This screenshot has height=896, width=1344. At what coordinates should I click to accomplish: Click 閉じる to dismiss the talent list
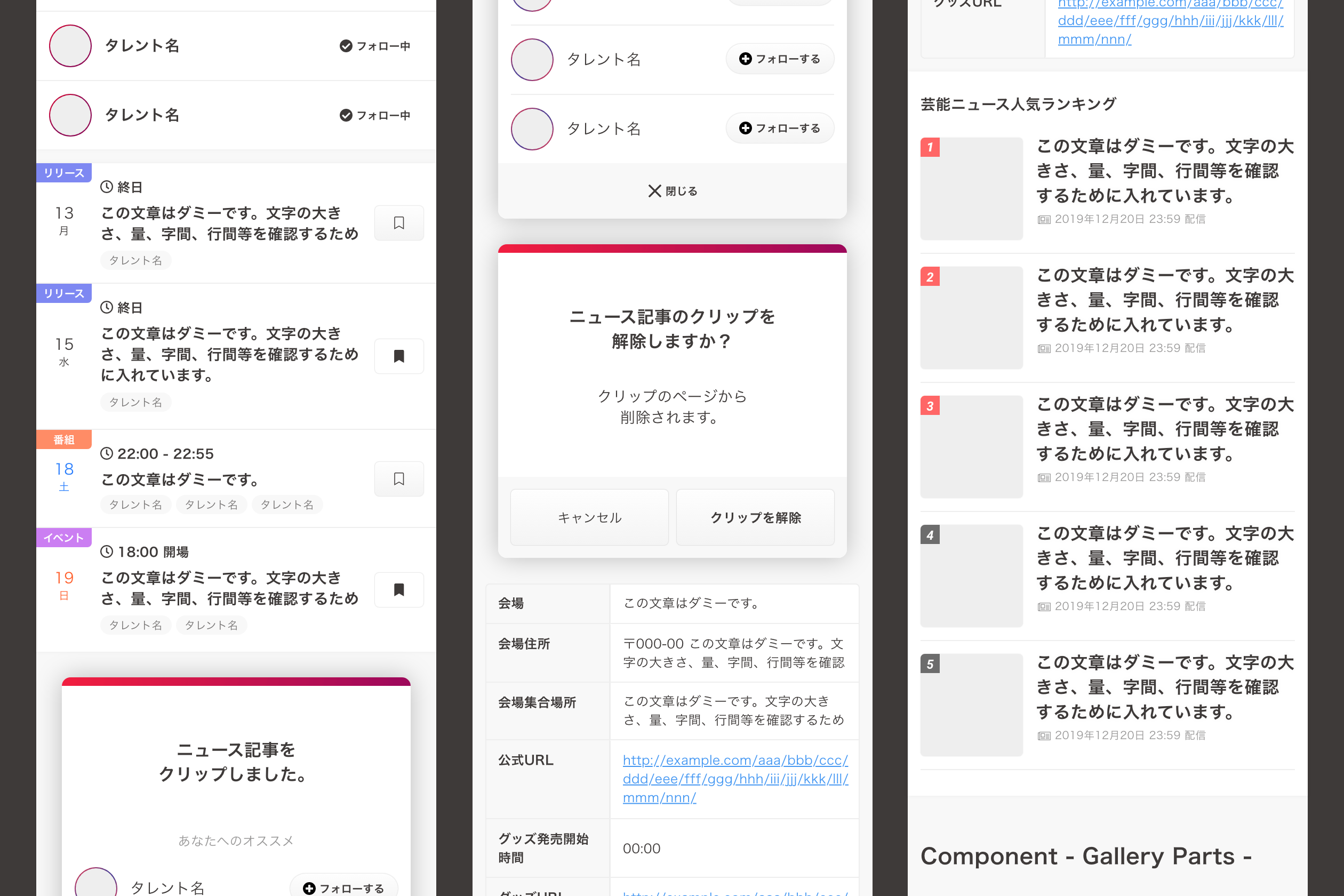[x=672, y=191]
